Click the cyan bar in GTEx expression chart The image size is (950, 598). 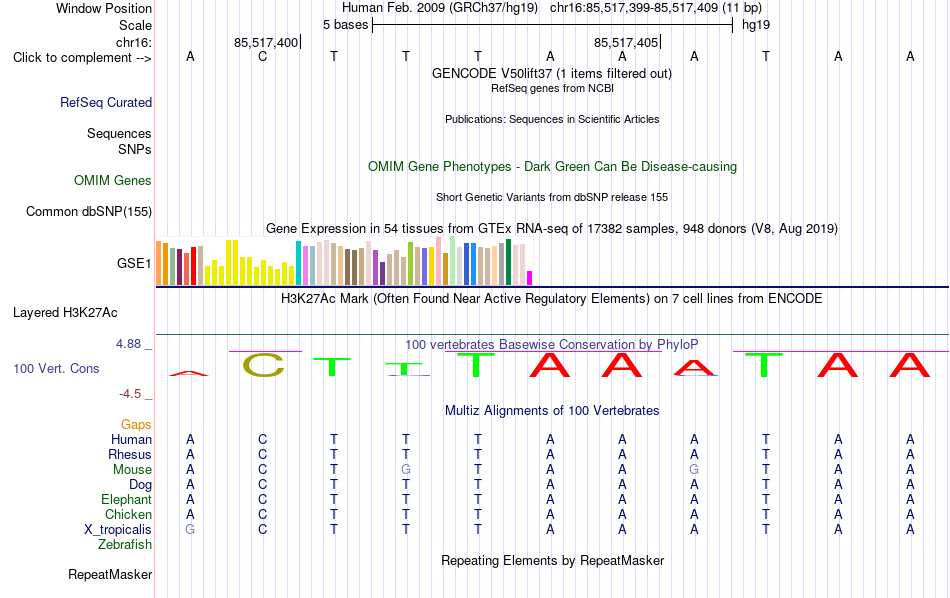pyautogui.click(x=298, y=263)
